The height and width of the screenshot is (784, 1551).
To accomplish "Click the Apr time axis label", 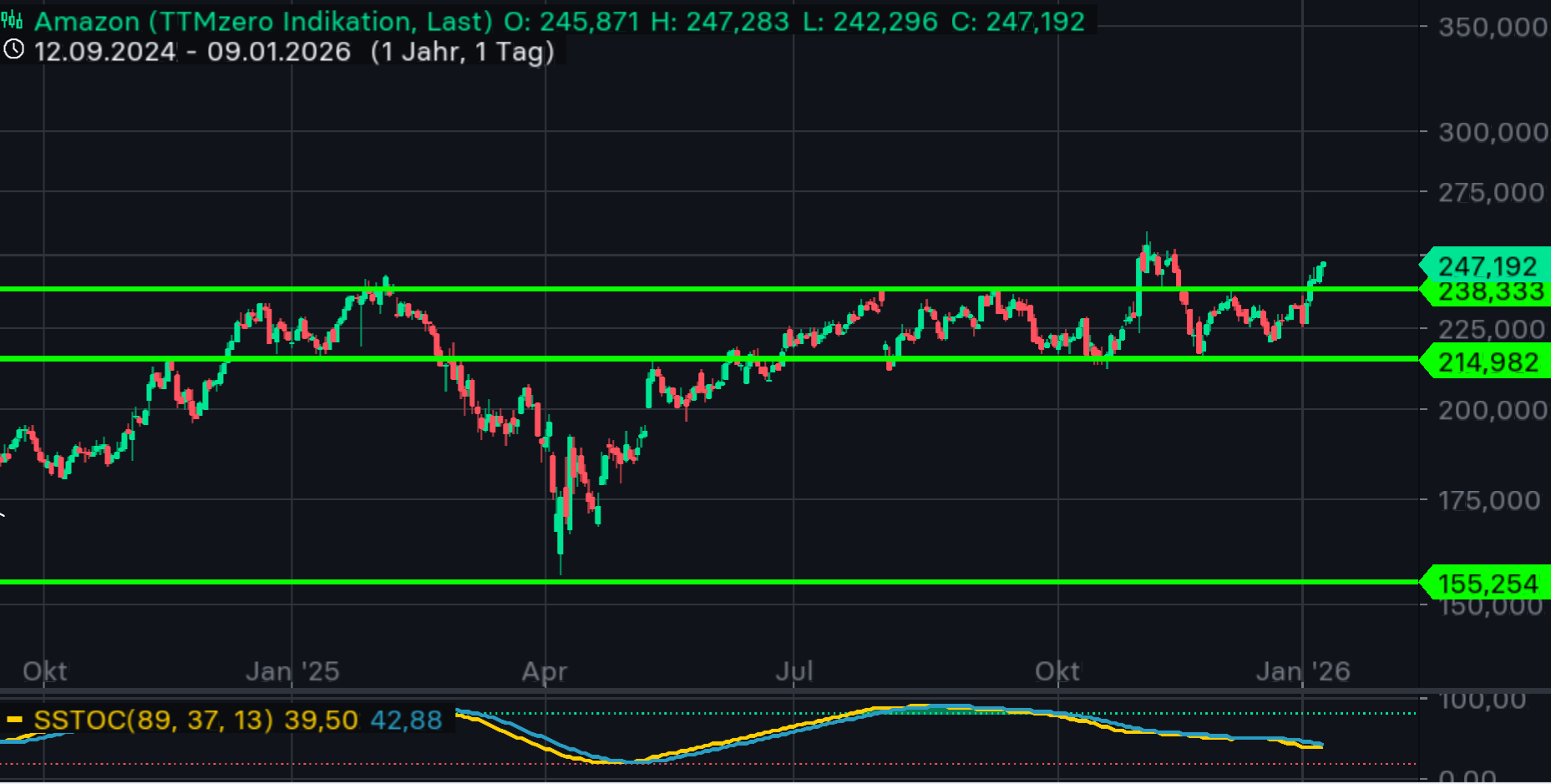I will pos(545,671).
